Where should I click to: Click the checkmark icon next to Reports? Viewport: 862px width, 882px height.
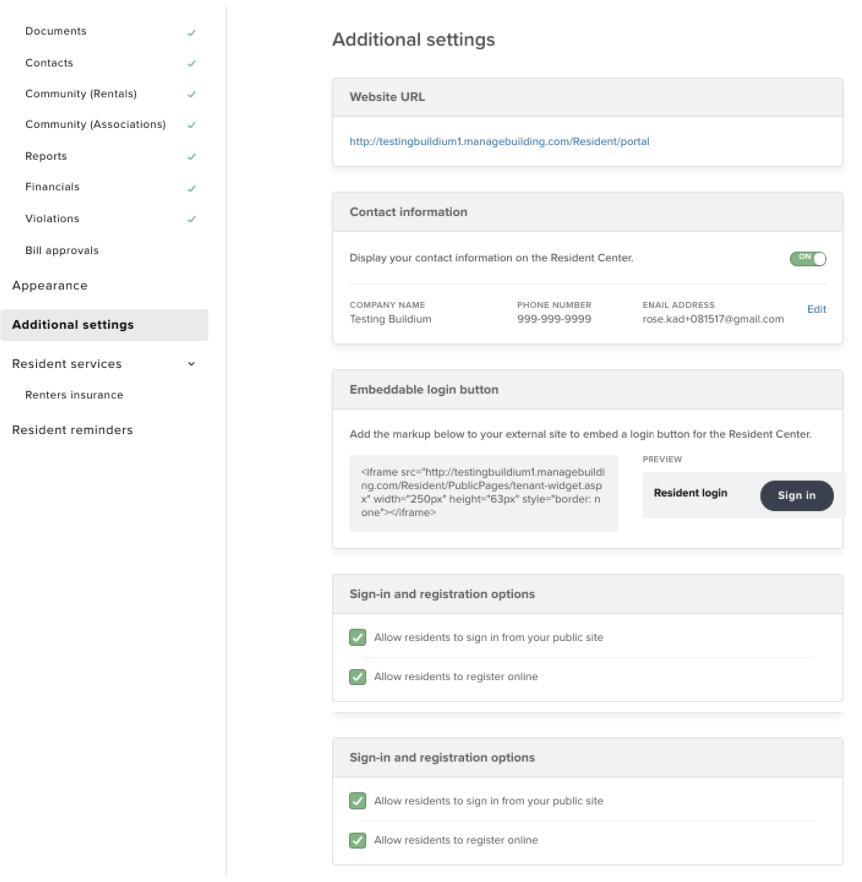pos(191,156)
